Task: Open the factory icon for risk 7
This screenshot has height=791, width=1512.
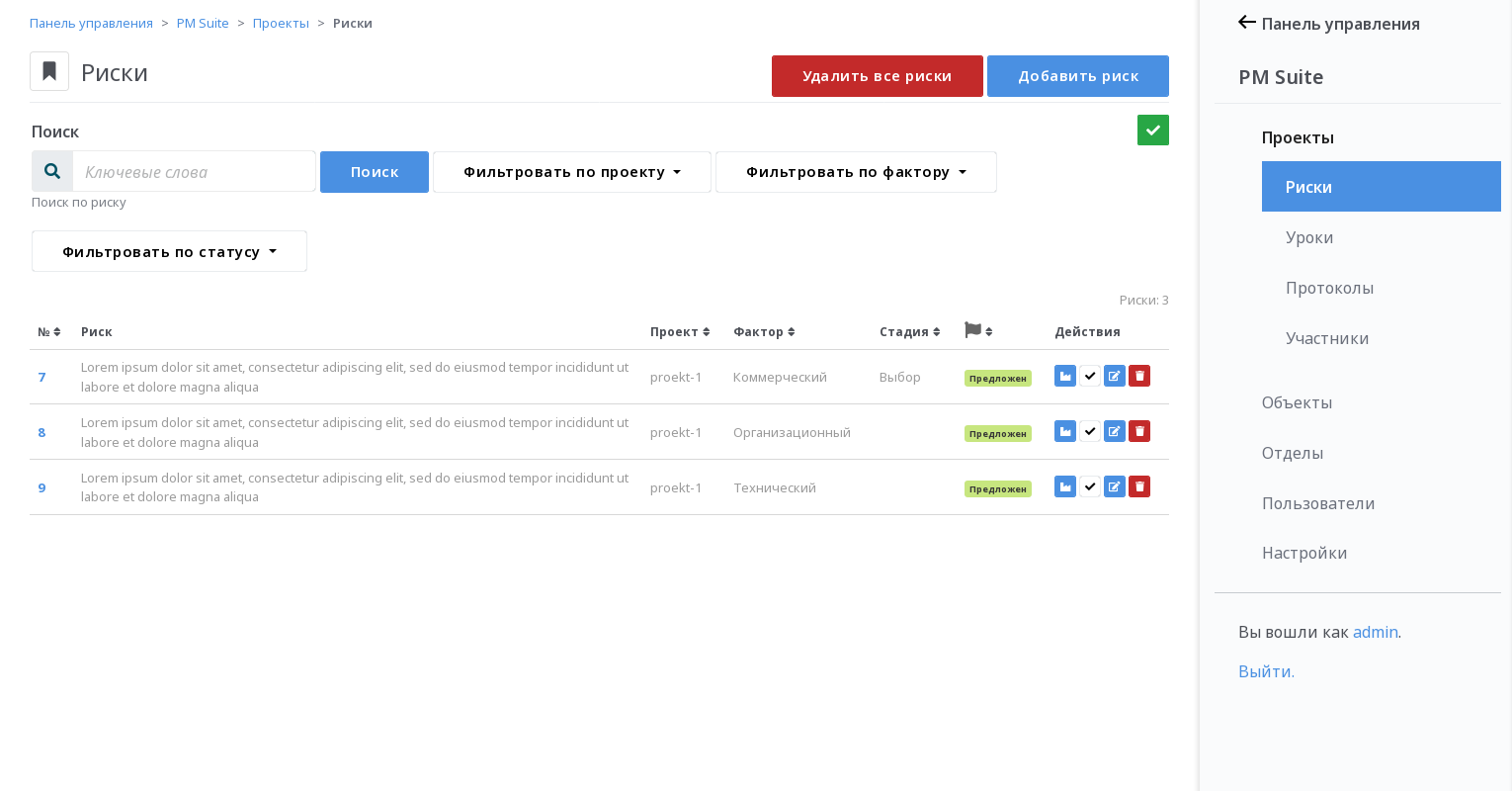Action: tap(1065, 376)
